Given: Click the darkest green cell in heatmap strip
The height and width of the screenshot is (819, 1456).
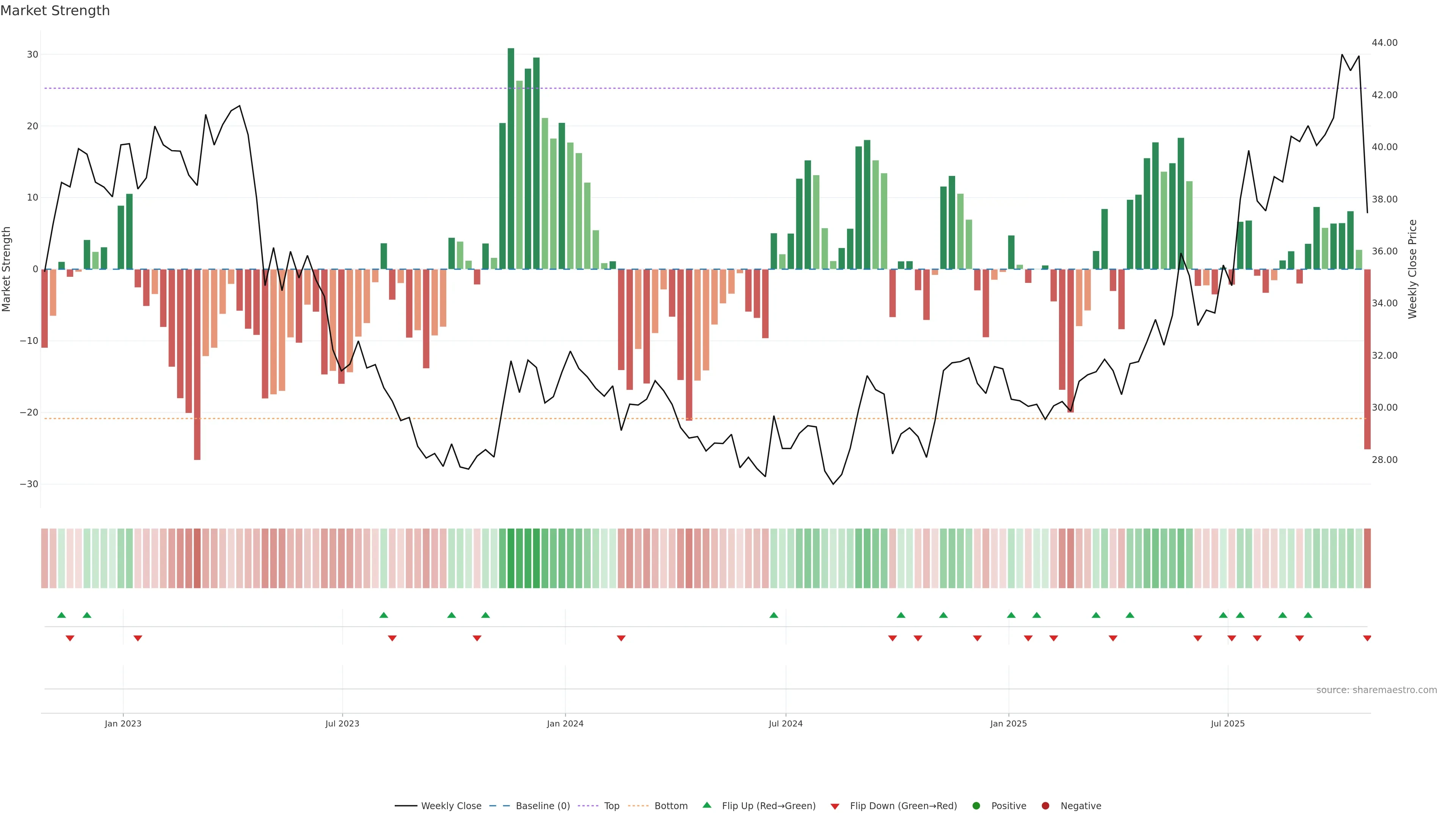Looking at the screenshot, I should [511, 559].
